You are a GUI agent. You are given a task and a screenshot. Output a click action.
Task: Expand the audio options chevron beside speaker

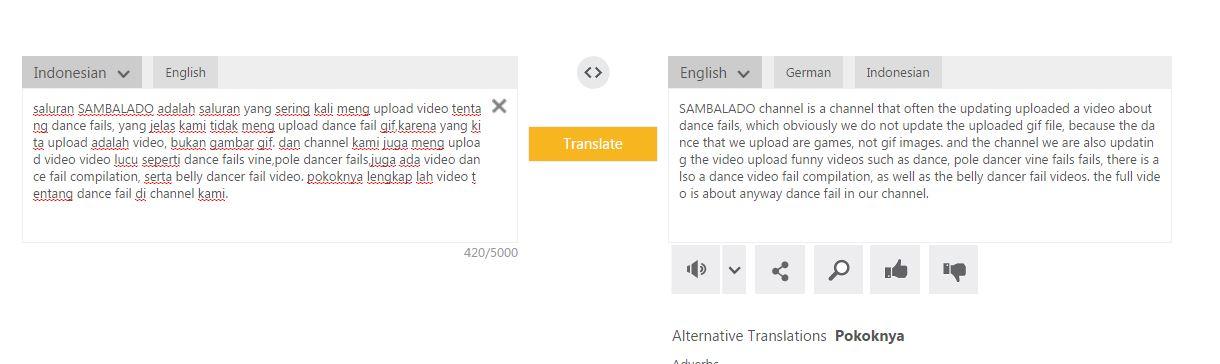click(735, 270)
